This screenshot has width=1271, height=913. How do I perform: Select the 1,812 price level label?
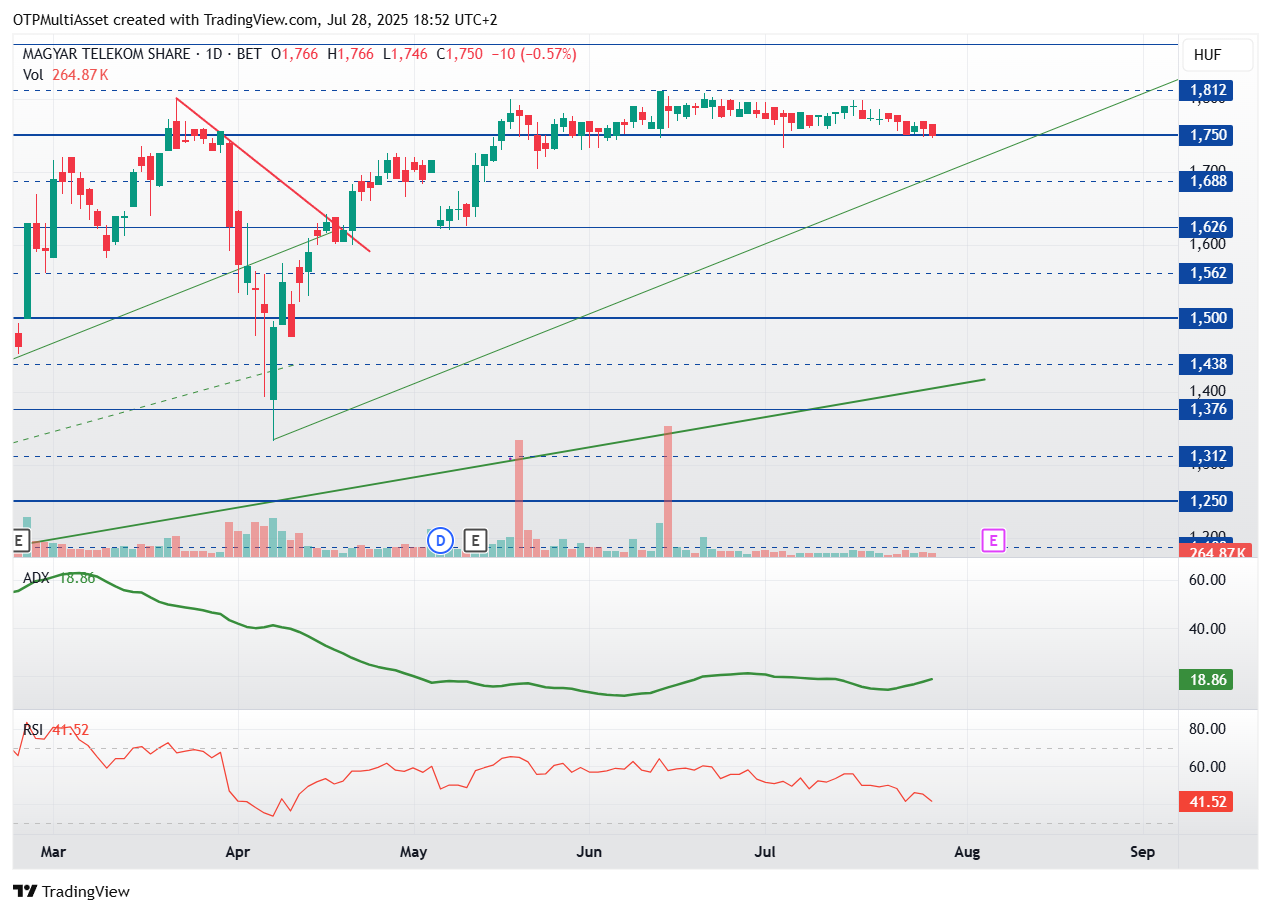(x=1208, y=91)
